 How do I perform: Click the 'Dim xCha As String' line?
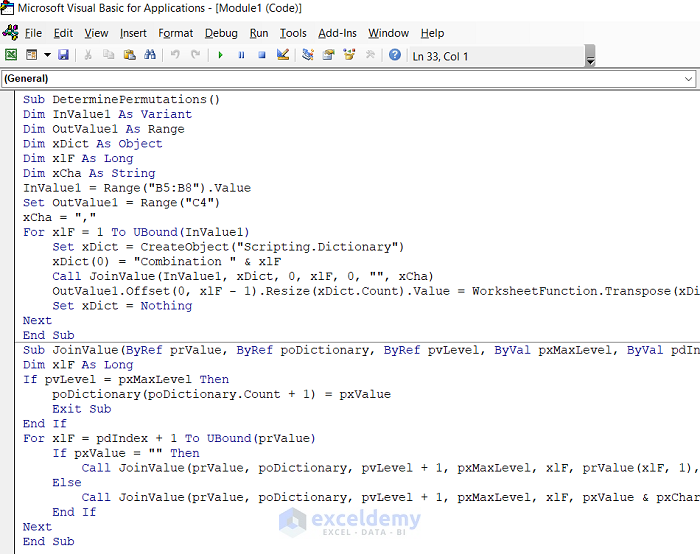click(89, 173)
